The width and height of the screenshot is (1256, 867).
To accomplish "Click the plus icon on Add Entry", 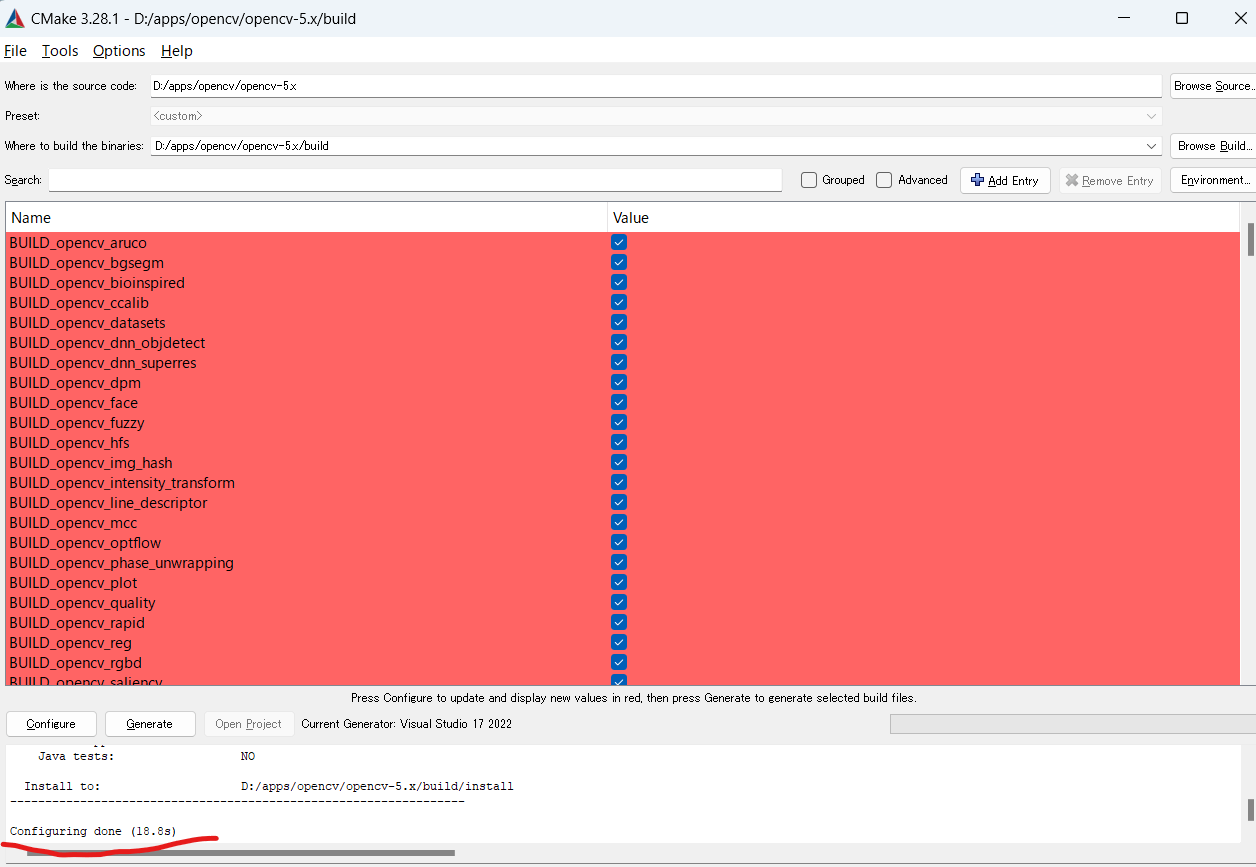I will [977, 180].
